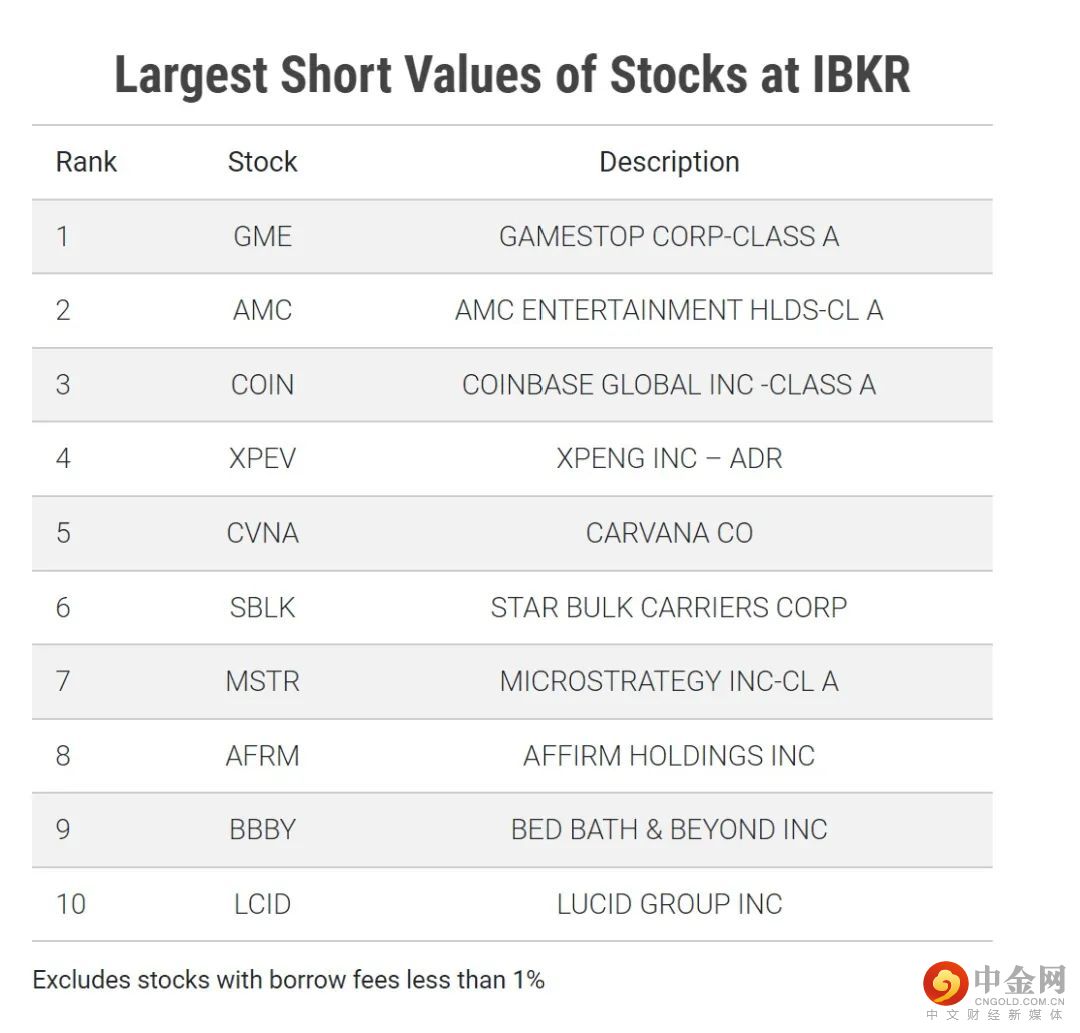Select the LUCID GROUP INC description
Screen dimensions: 1080x1033
[x=669, y=904]
